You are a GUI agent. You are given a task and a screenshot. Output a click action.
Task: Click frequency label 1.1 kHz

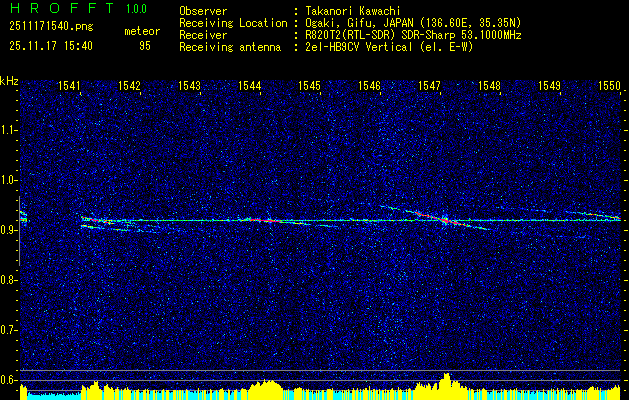click(8, 130)
